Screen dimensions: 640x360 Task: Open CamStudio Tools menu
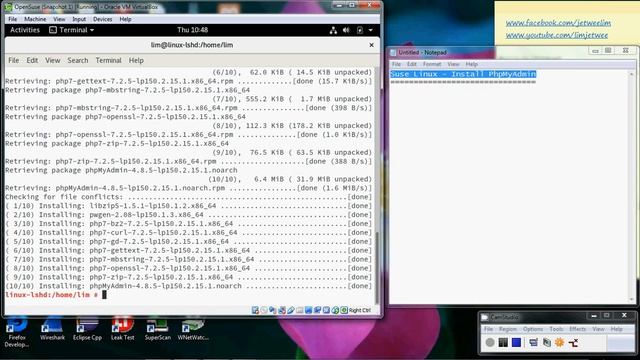tap(556, 329)
